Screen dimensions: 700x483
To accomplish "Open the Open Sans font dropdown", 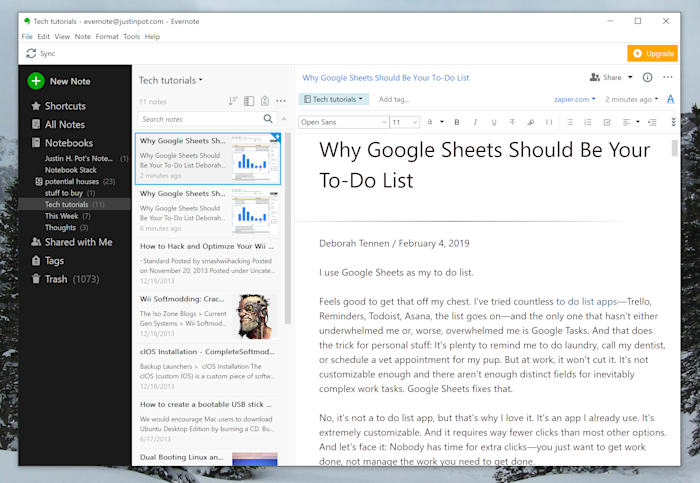I will point(342,122).
